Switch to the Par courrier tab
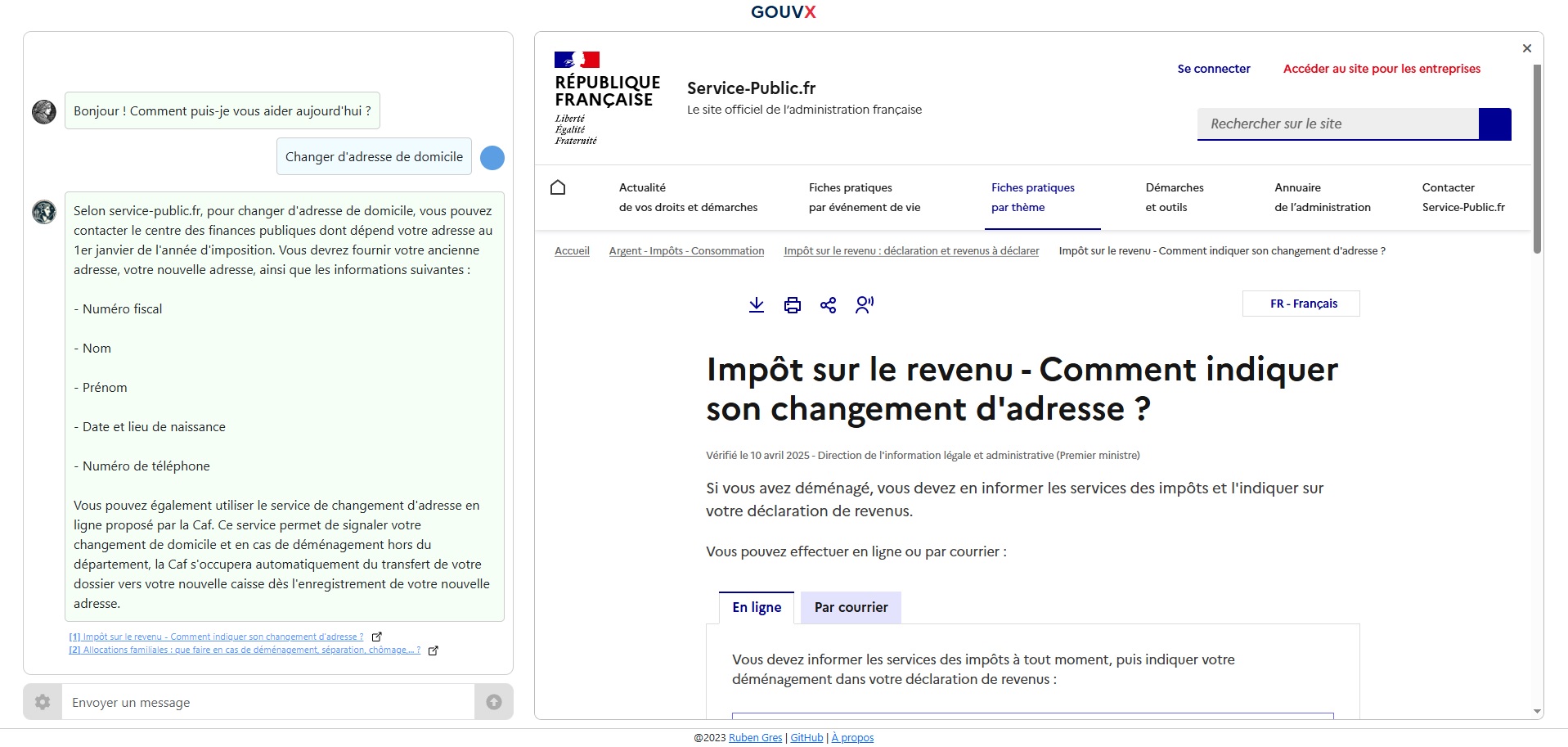The height and width of the screenshot is (747, 1568). point(851,607)
